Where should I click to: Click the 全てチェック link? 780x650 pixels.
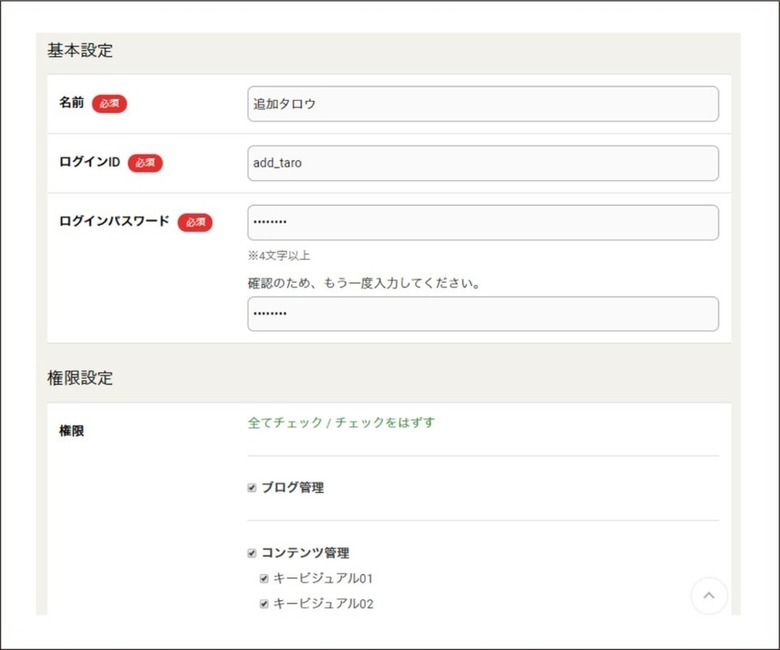(x=285, y=423)
